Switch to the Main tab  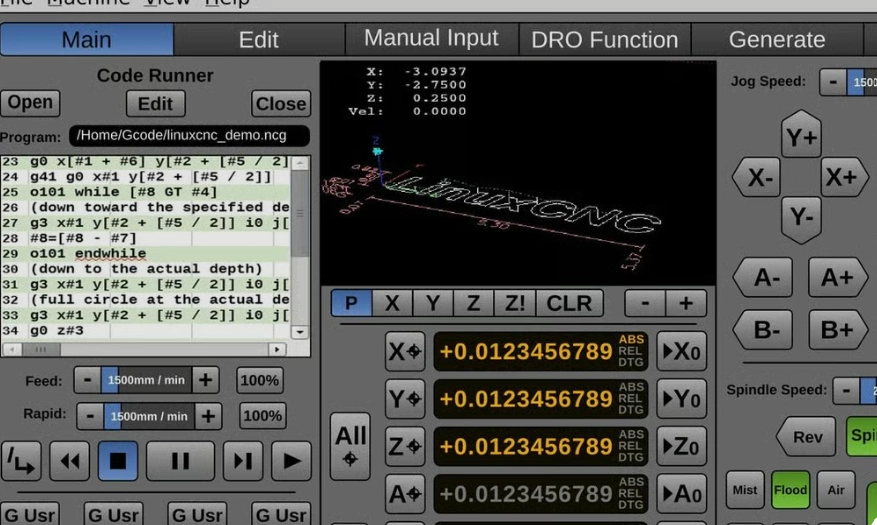[87, 40]
